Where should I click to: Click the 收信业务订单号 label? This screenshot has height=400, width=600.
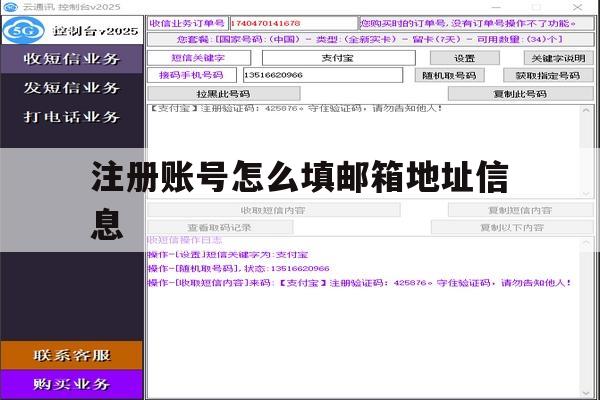click(188, 23)
